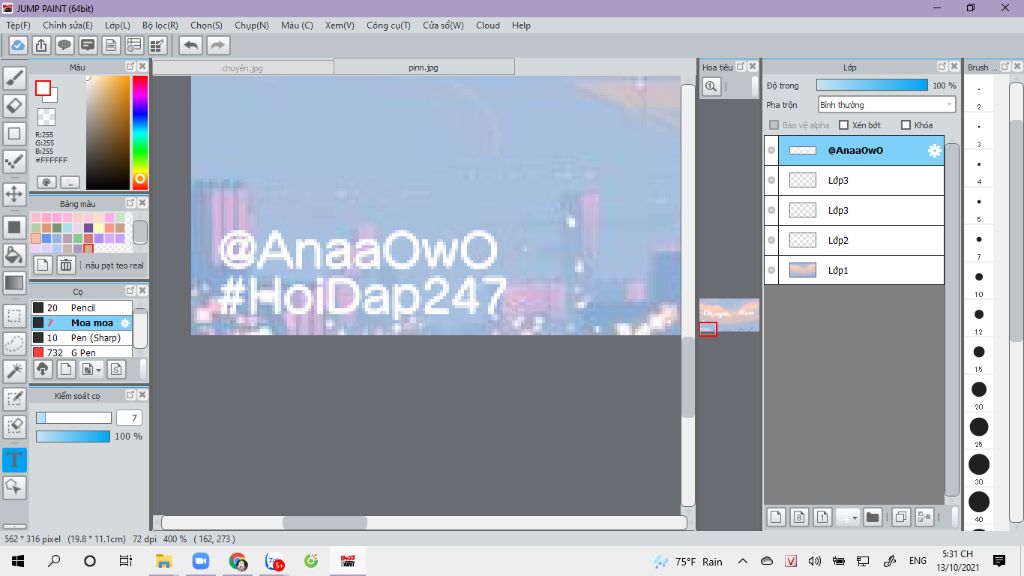Click the Redo arrow button
1024x576 pixels.
[x=218, y=45]
